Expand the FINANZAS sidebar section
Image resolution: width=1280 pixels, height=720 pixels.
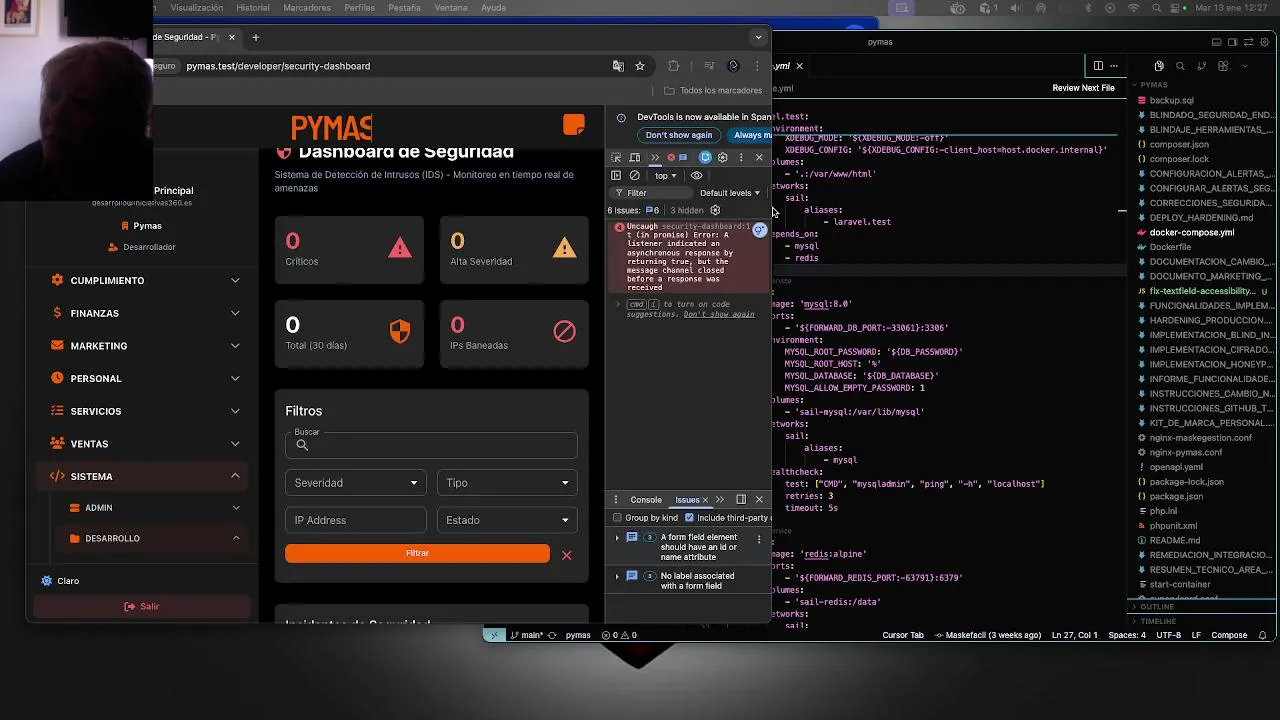pyautogui.click(x=140, y=313)
